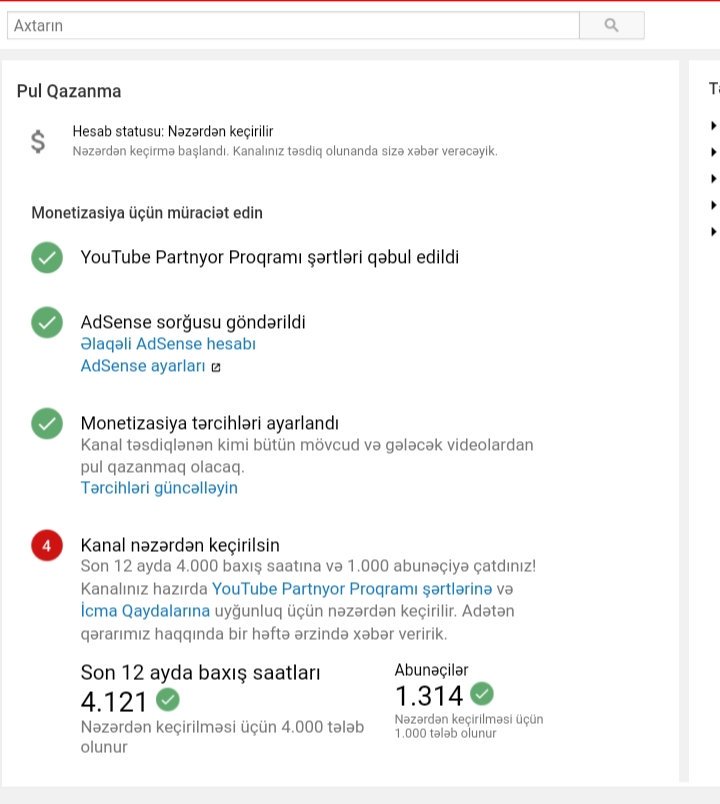Click Nəzərdən keçirmə başlandı status description
The image size is (720, 804).
click(x=285, y=151)
